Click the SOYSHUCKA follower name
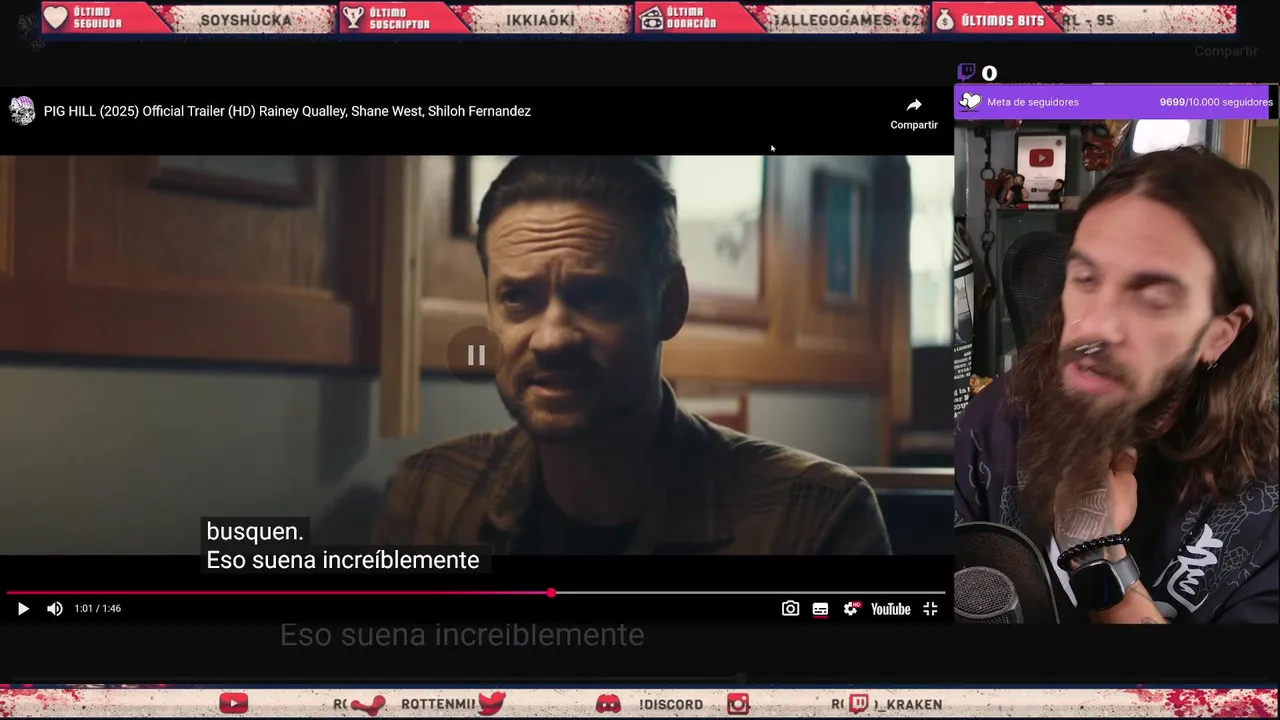Image resolution: width=1280 pixels, height=720 pixels. pyautogui.click(x=246, y=20)
